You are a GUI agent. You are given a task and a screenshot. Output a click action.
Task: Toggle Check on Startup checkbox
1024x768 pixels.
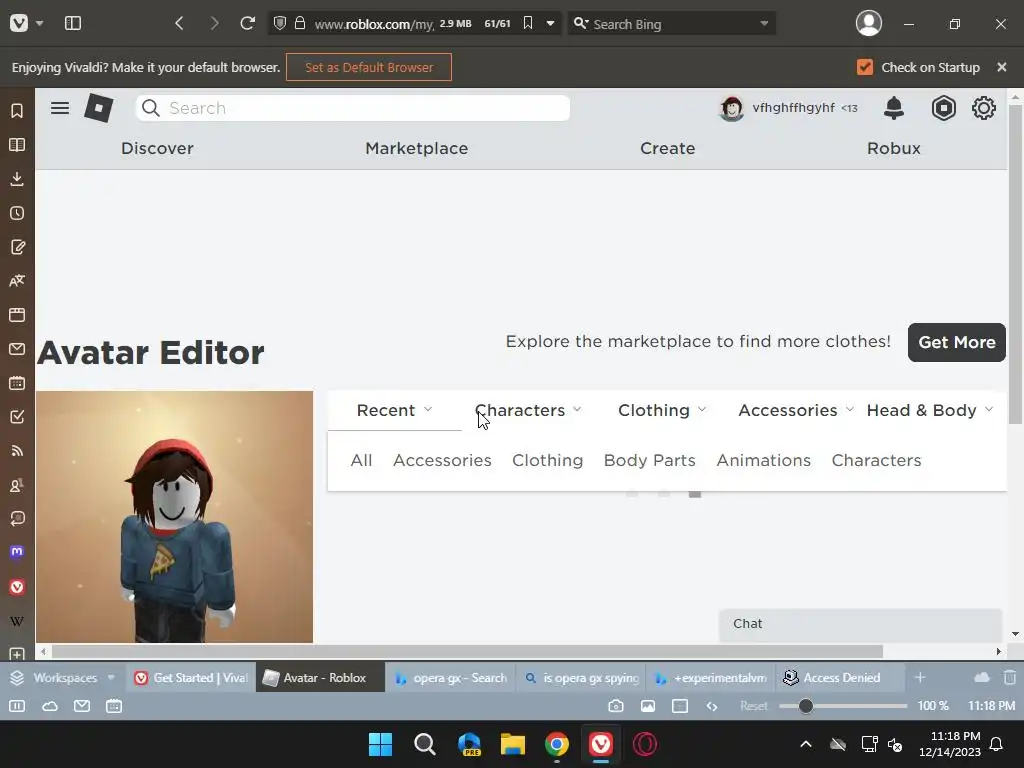point(865,67)
